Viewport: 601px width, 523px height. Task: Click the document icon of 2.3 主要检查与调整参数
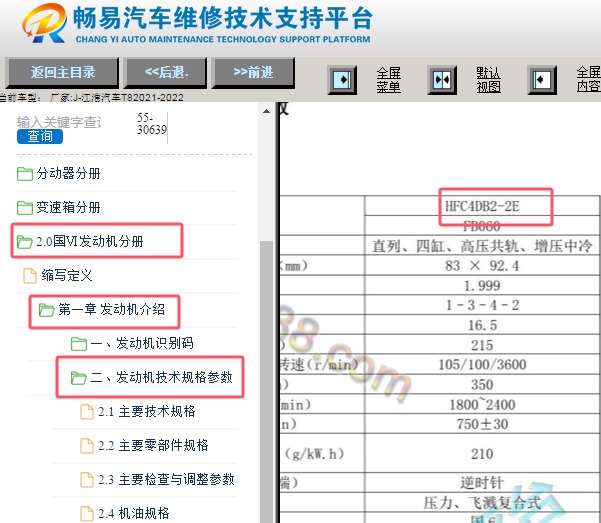point(87,480)
